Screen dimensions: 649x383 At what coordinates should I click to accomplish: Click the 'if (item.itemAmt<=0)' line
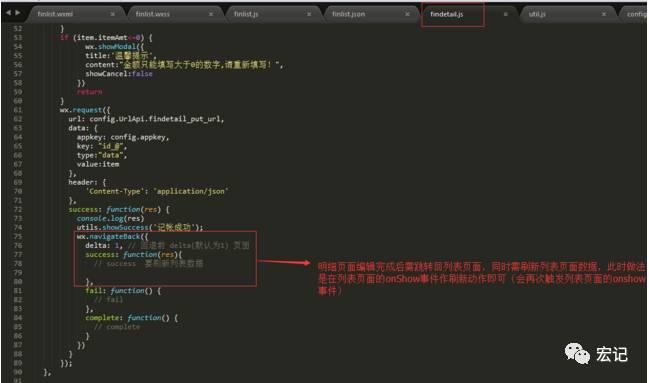pos(106,38)
